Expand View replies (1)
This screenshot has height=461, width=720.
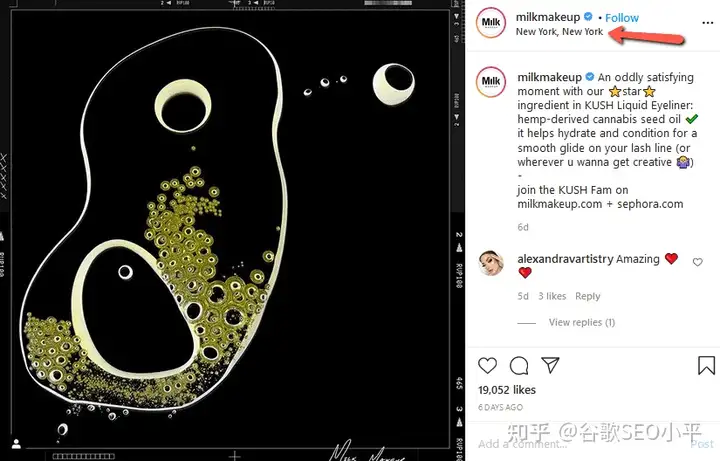[582, 322]
